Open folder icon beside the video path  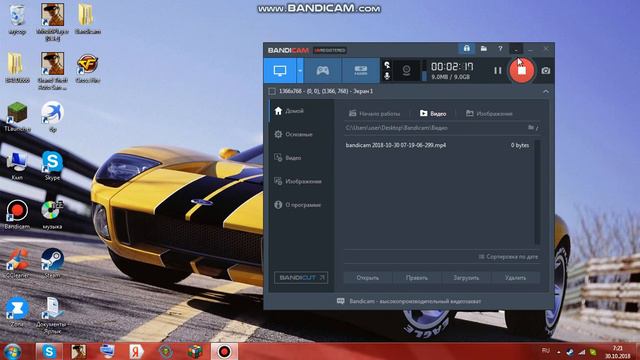pyautogui.click(x=531, y=127)
